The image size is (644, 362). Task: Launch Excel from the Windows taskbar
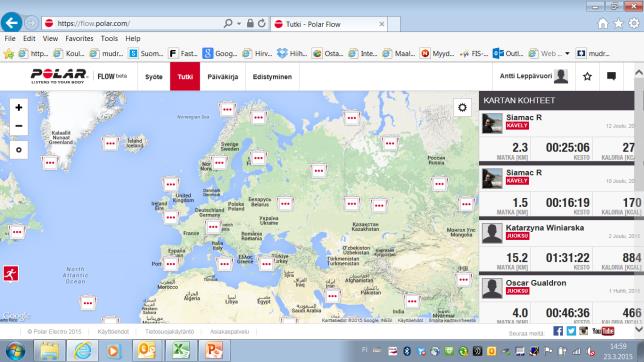[x=180, y=351]
